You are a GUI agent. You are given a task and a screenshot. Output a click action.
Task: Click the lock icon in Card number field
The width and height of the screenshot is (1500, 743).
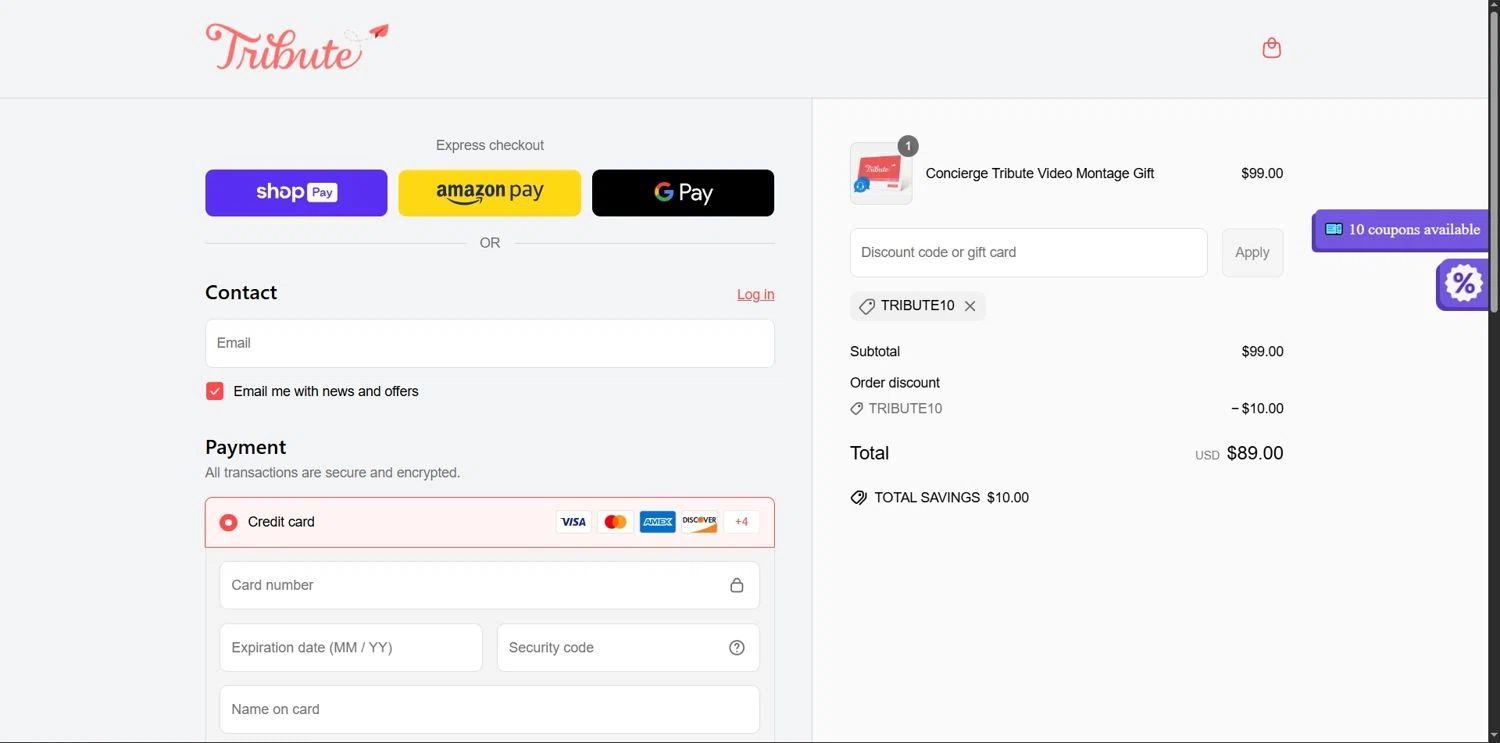click(x=737, y=585)
